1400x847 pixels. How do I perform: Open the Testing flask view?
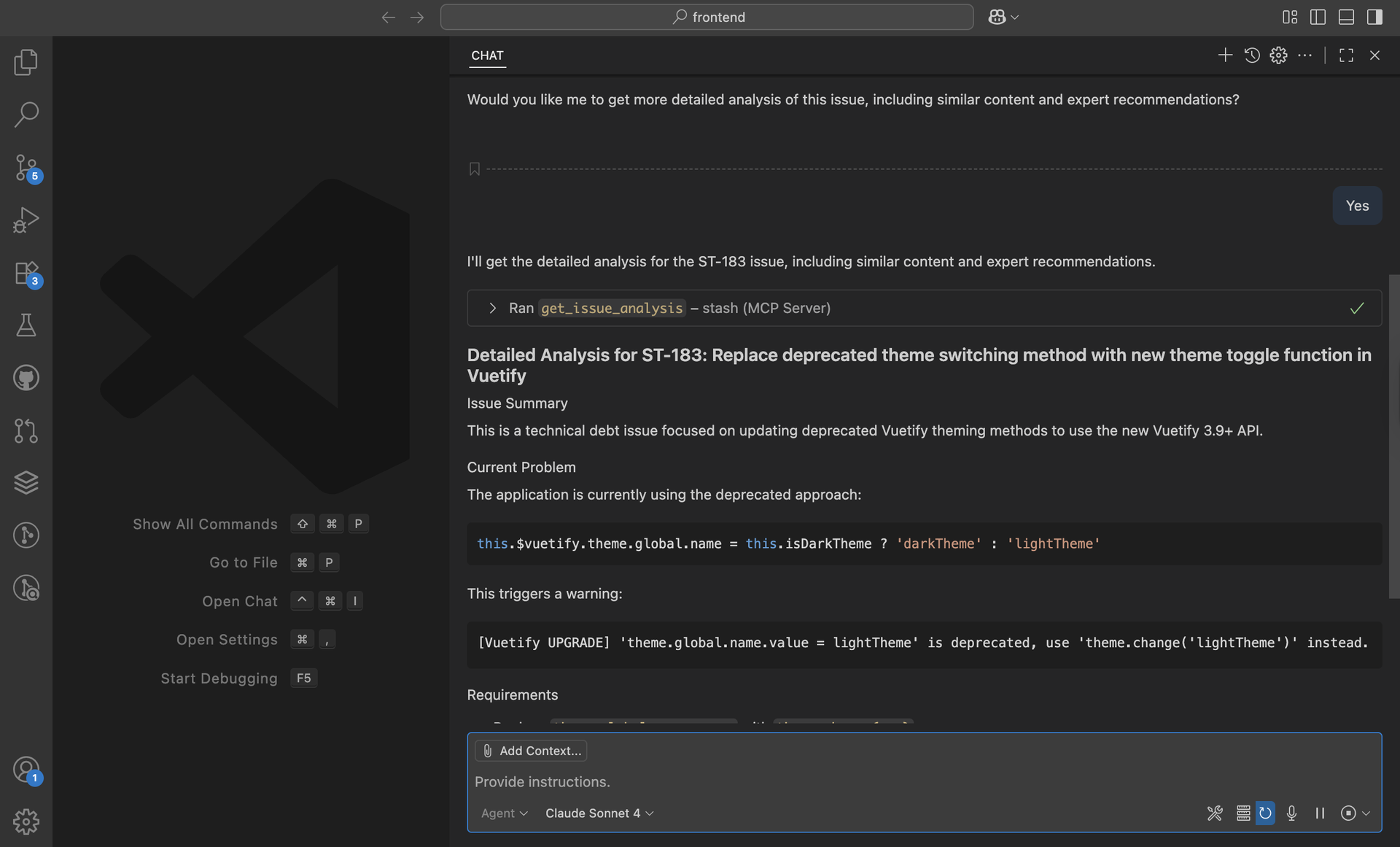point(26,325)
